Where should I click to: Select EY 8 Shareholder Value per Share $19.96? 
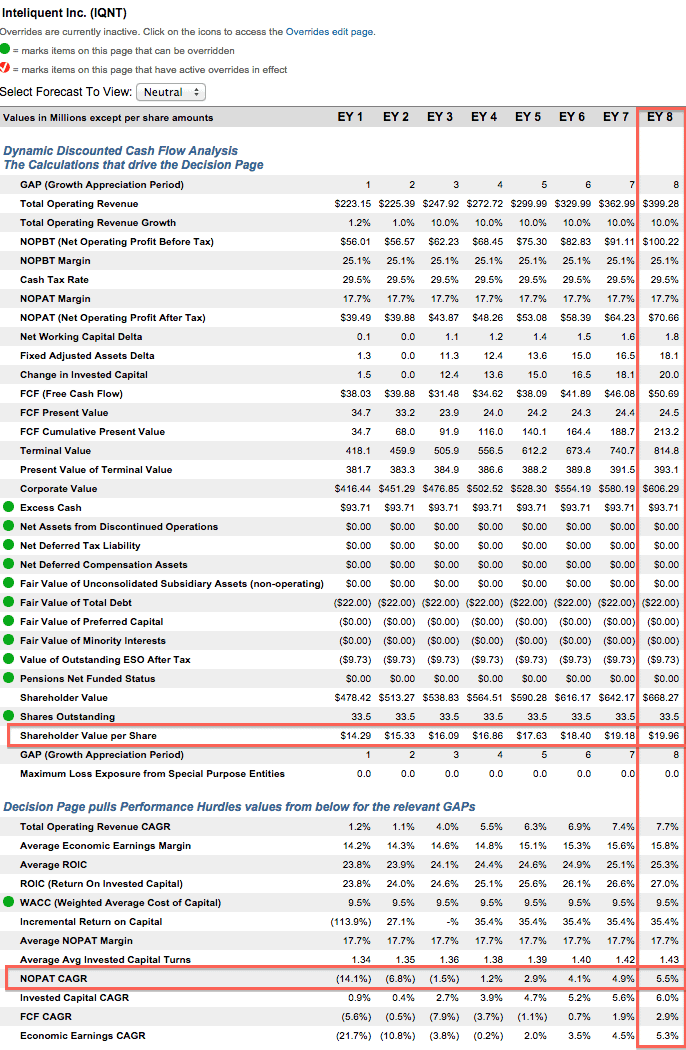click(663, 735)
